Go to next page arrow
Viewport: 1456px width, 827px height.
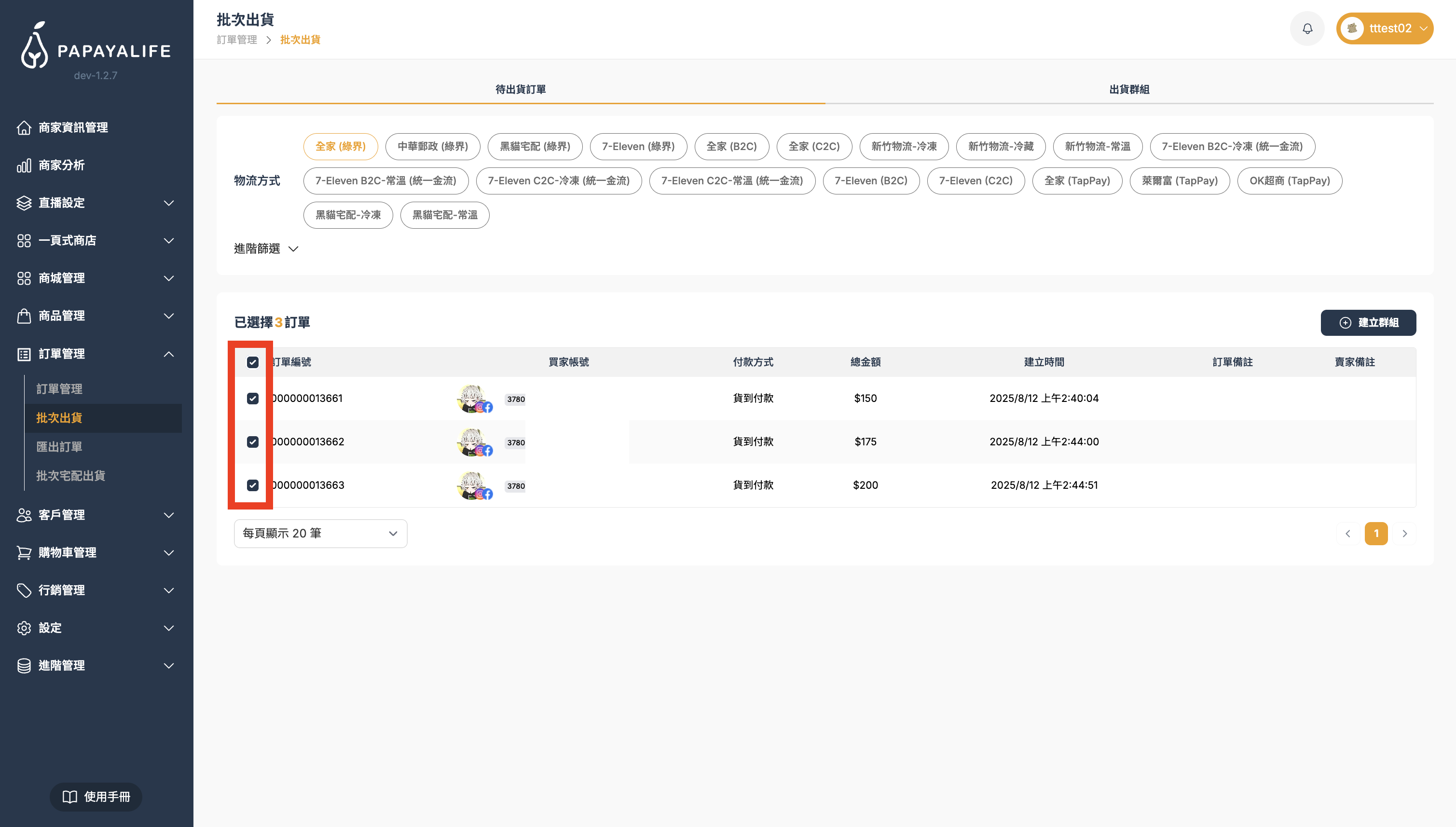[1404, 533]
